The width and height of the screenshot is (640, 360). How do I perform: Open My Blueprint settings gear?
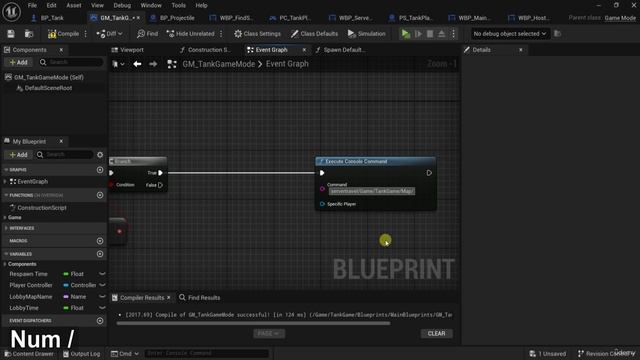click(100, 155)
